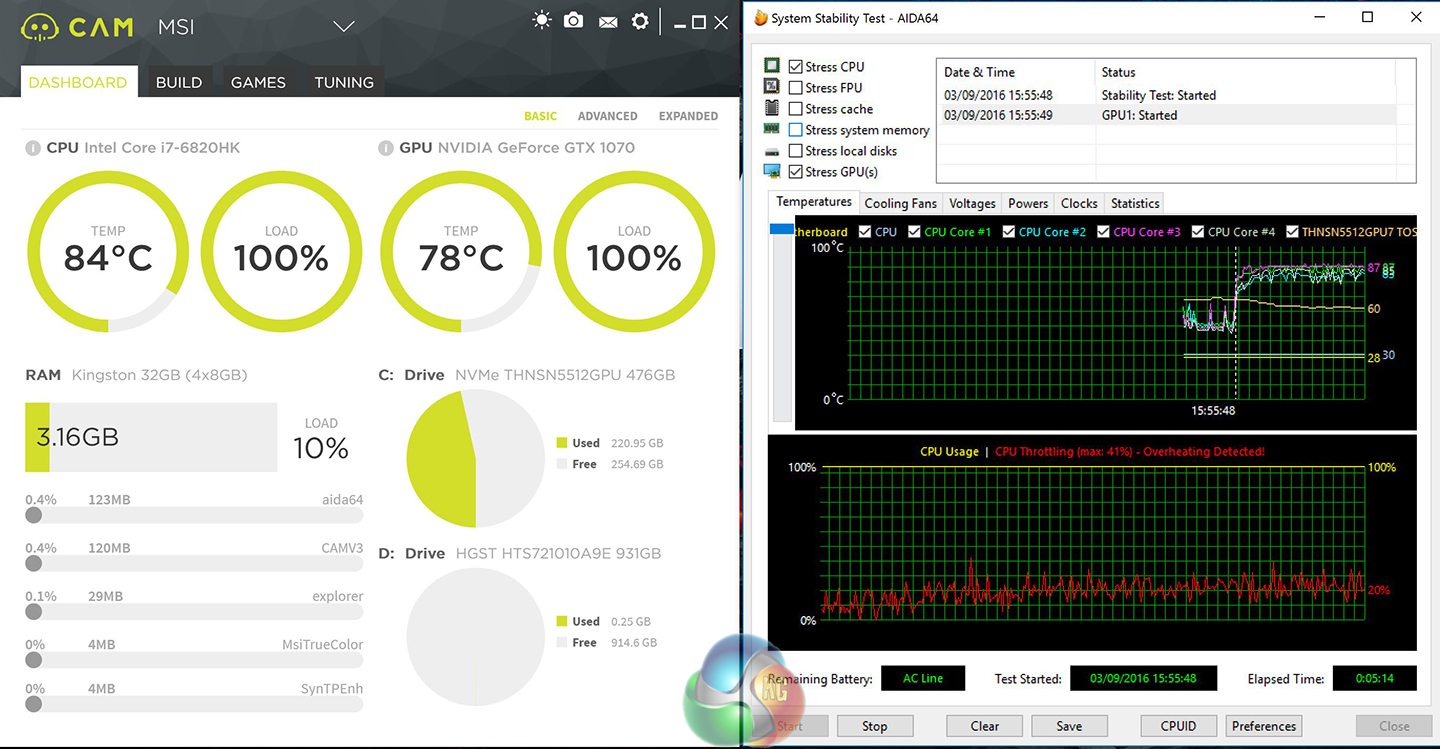Screen dimensions: 1440x749
Task: Open AIDA64 Preferences
Action: point(1264,726)
